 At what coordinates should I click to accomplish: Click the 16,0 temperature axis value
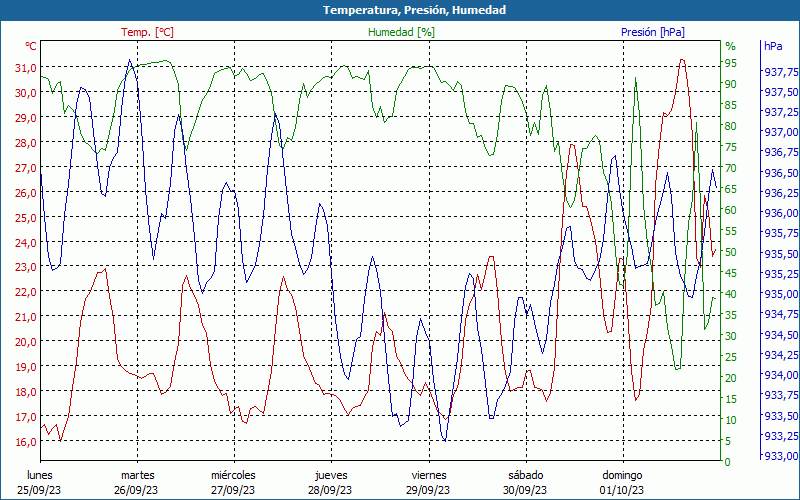point(27,441)
